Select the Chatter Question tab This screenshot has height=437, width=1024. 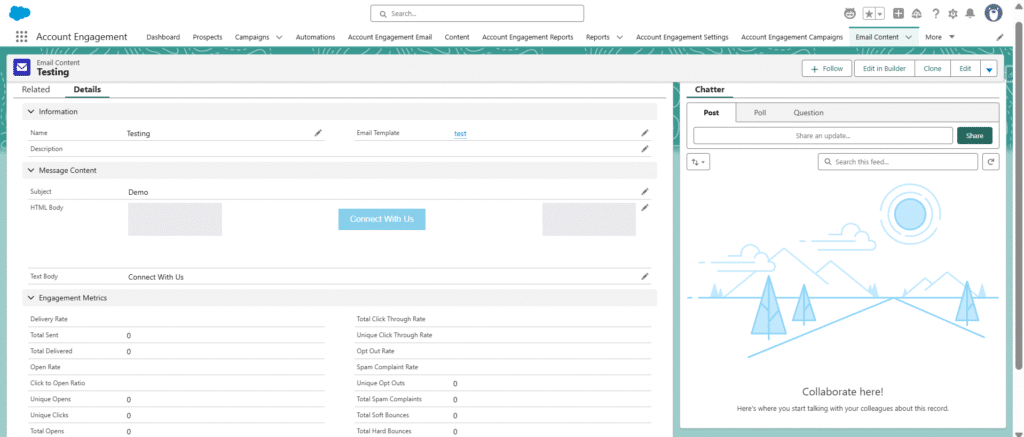pos(808,112)
